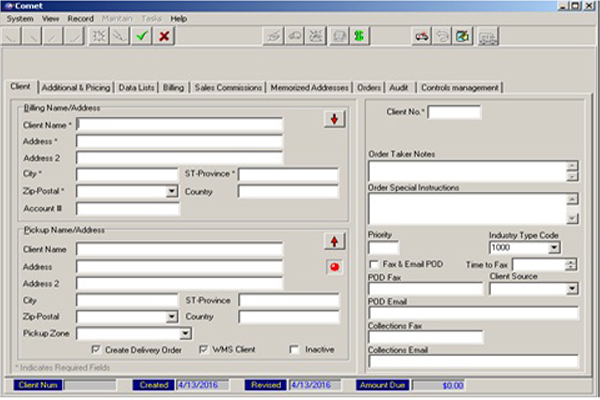This screenshot has width=600, height=400.
Task: Click the greyed hand icon in middle toolbar group
Action: (273, 36)
